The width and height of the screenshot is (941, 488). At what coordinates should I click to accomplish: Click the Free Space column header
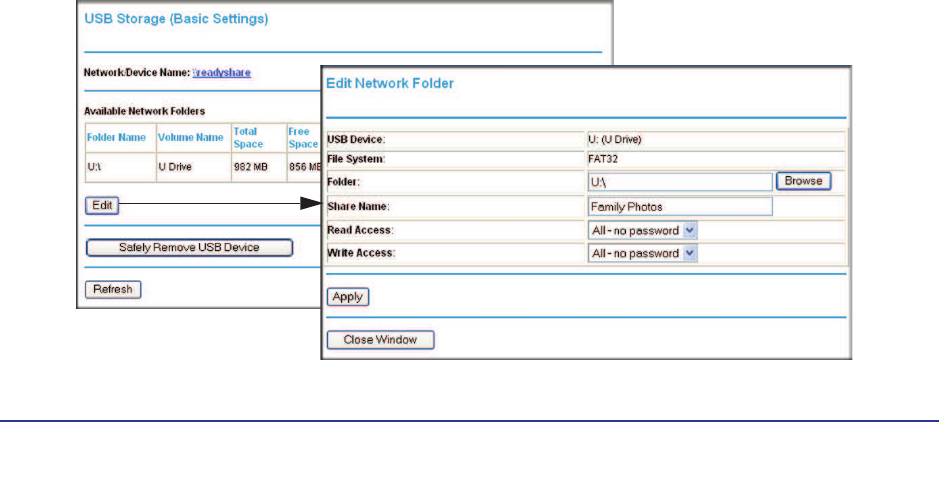(x=303, y=138)
